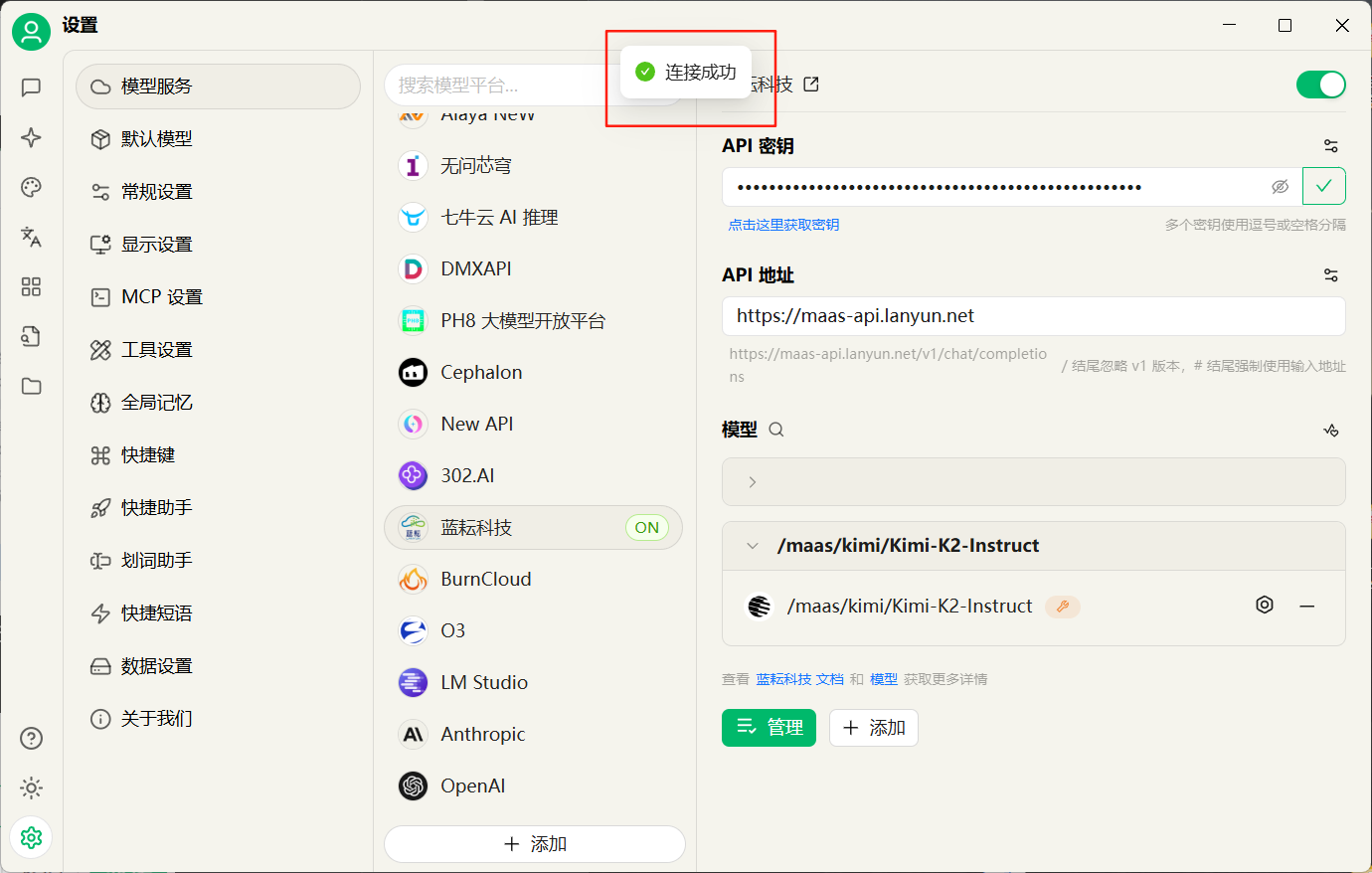Select O3 provider

click(x=534, y=631)
